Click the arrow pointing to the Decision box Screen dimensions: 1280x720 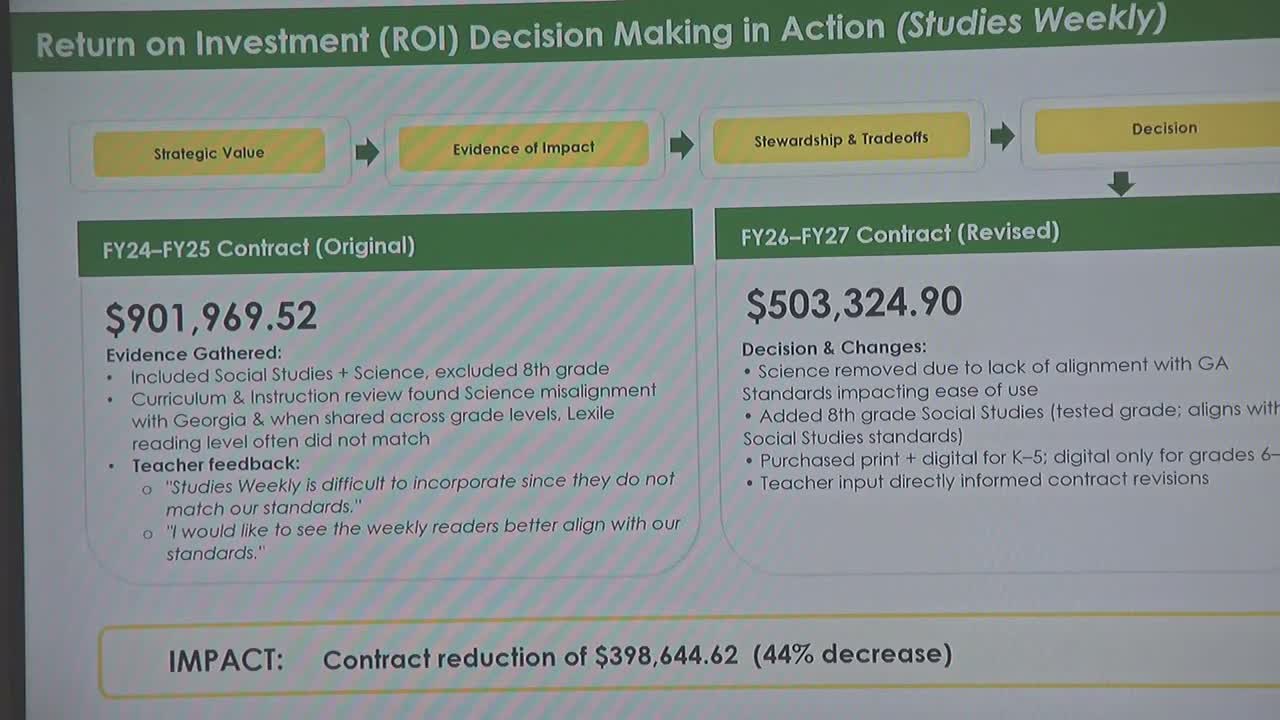click(1001, 136)
